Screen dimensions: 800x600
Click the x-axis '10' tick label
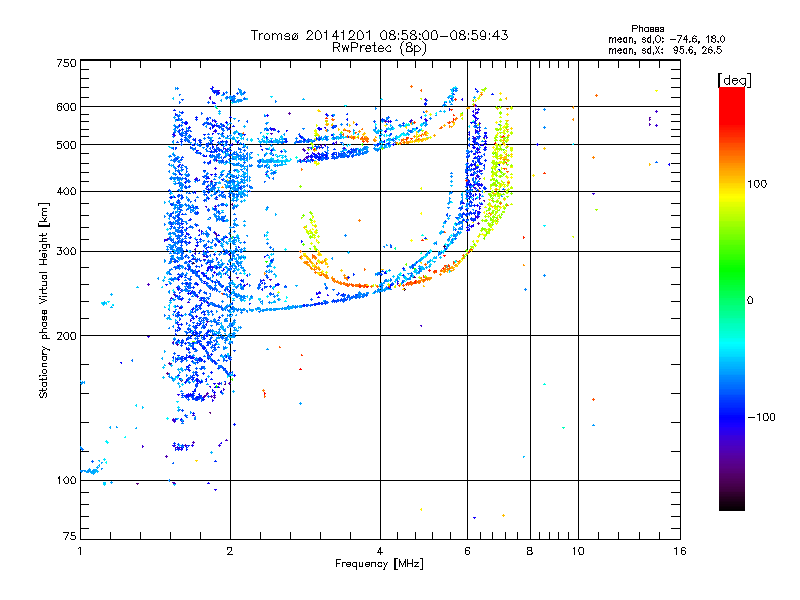578,551
